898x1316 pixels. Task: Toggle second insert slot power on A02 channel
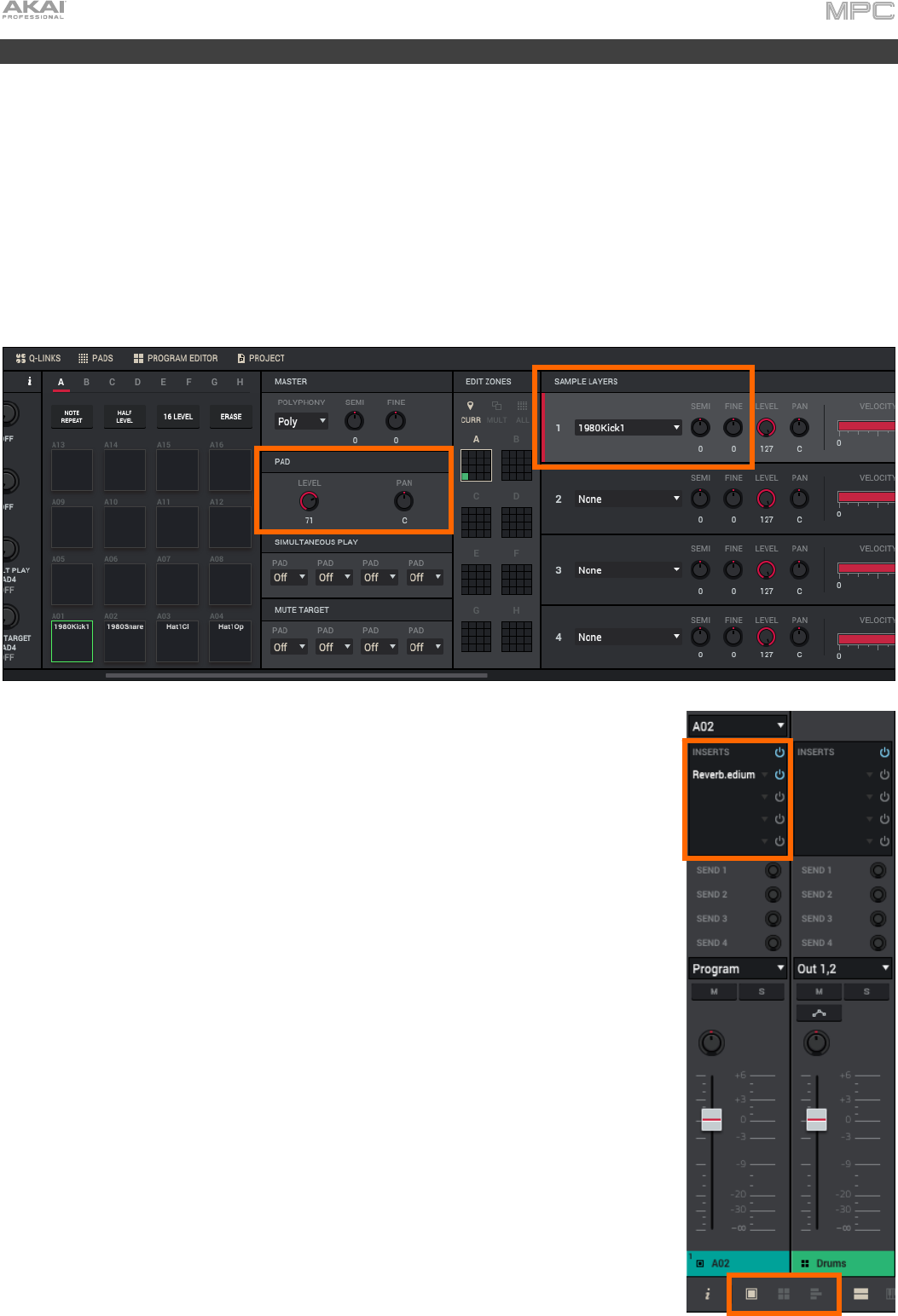[779, 797]
